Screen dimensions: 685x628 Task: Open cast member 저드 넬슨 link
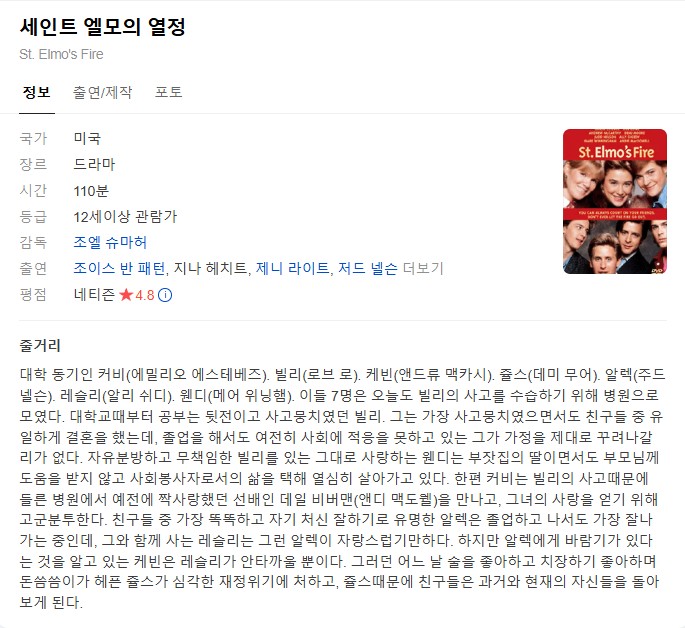coord(368,268)
